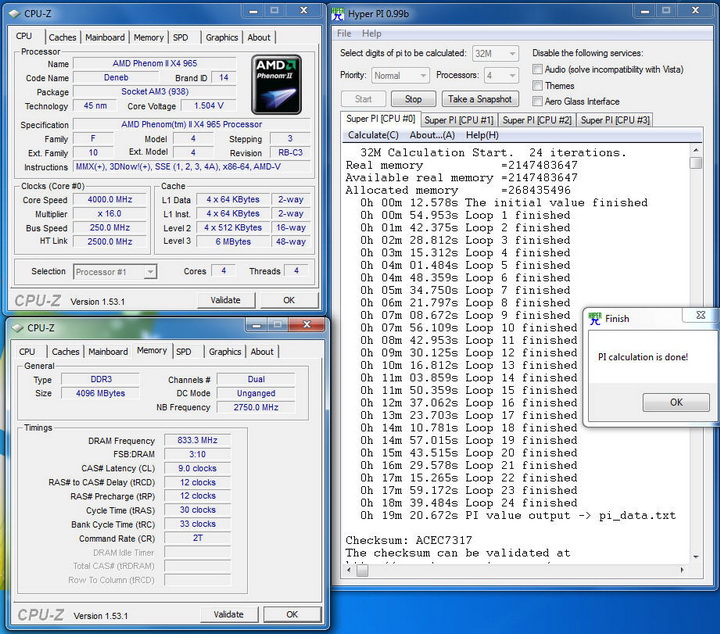Click Validate in bottom CPU-Z window

[229, 614]
